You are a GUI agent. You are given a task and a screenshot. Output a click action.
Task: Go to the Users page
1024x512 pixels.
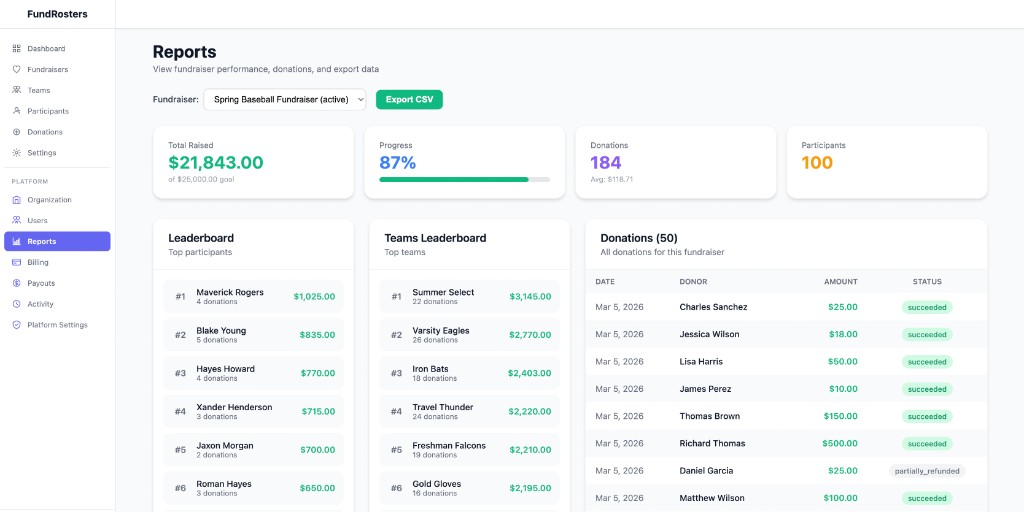tap(37, 221)
